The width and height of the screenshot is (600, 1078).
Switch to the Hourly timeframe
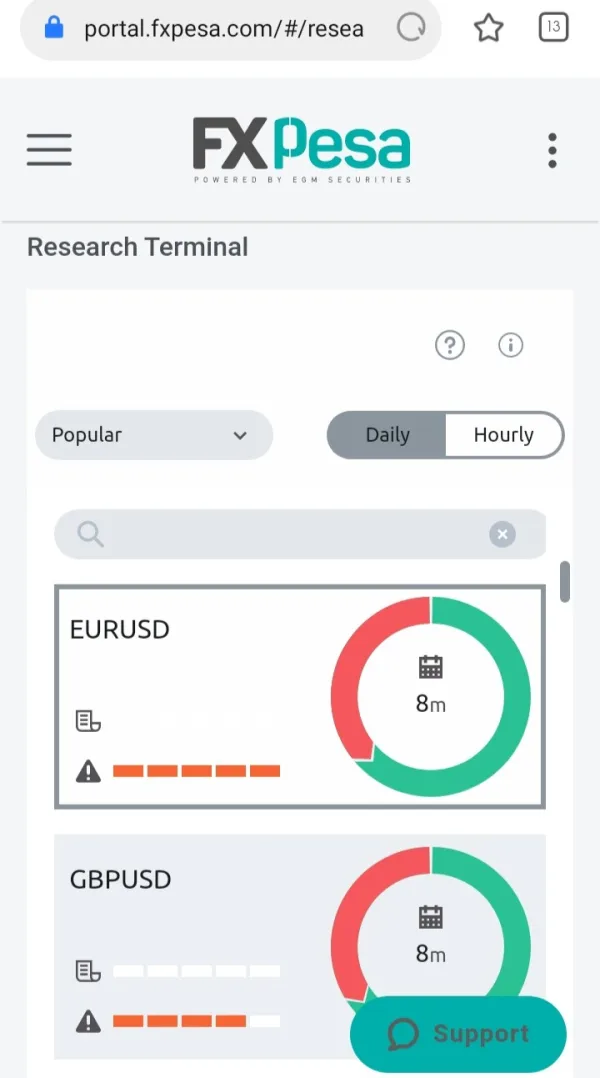coord(503,435)
